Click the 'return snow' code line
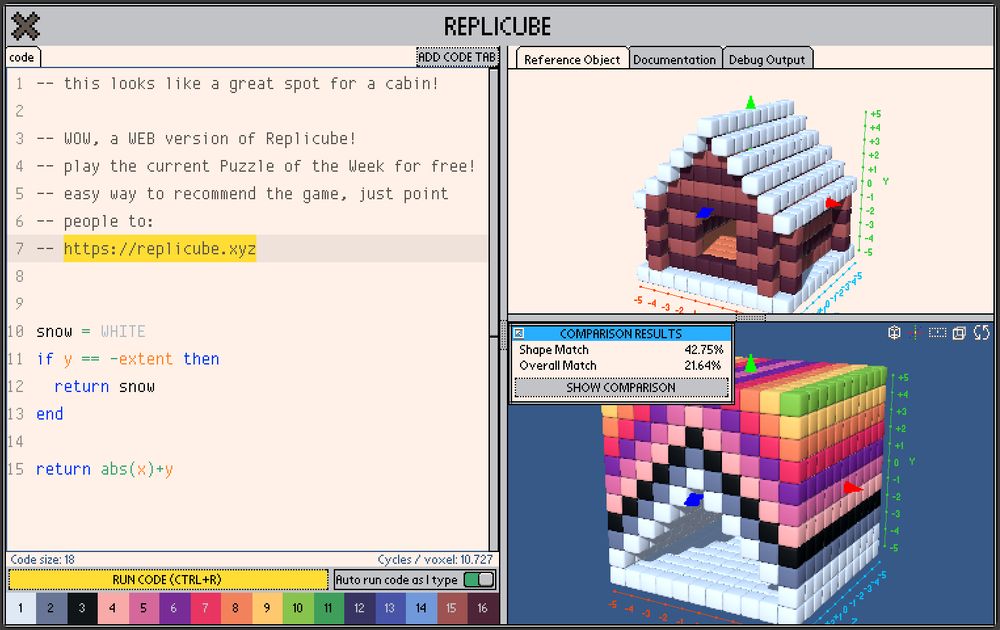This screenshot has width=1000, height=630. pyautogui.click(x=104, y=386)
